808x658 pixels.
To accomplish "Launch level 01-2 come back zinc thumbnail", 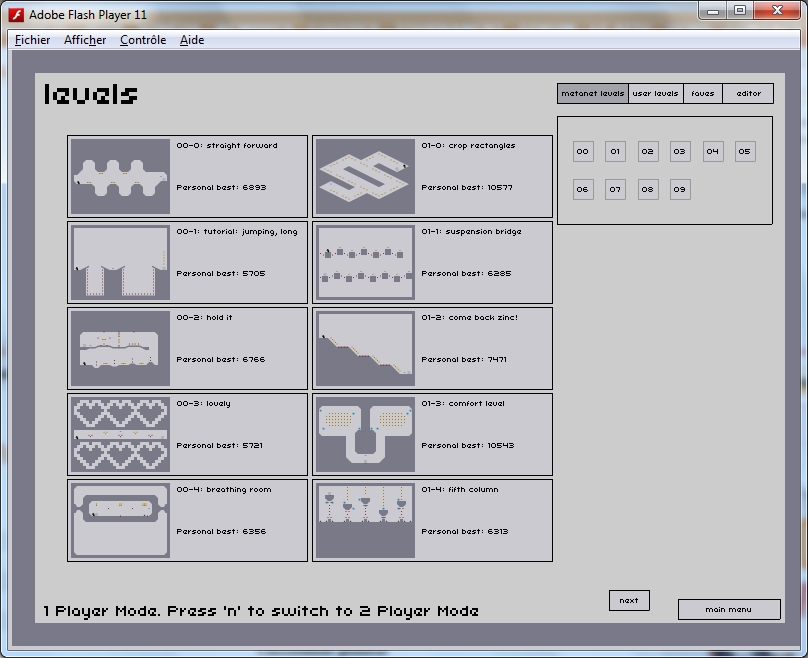I will (x=365, y=348).
